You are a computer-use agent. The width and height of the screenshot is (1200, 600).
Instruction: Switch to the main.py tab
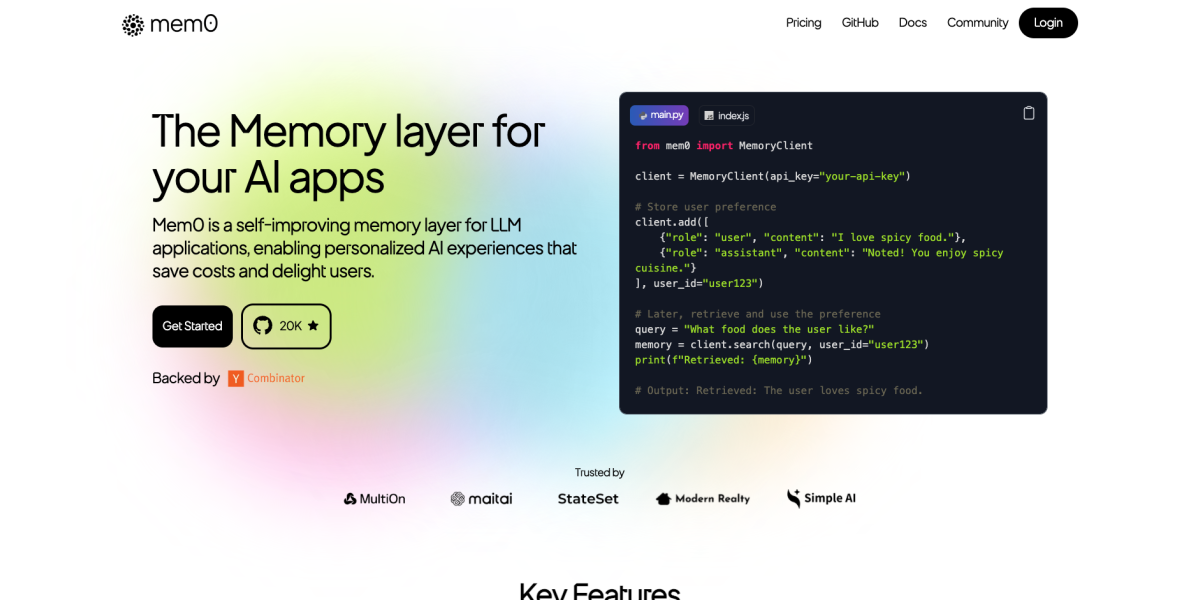click(659, 115)
